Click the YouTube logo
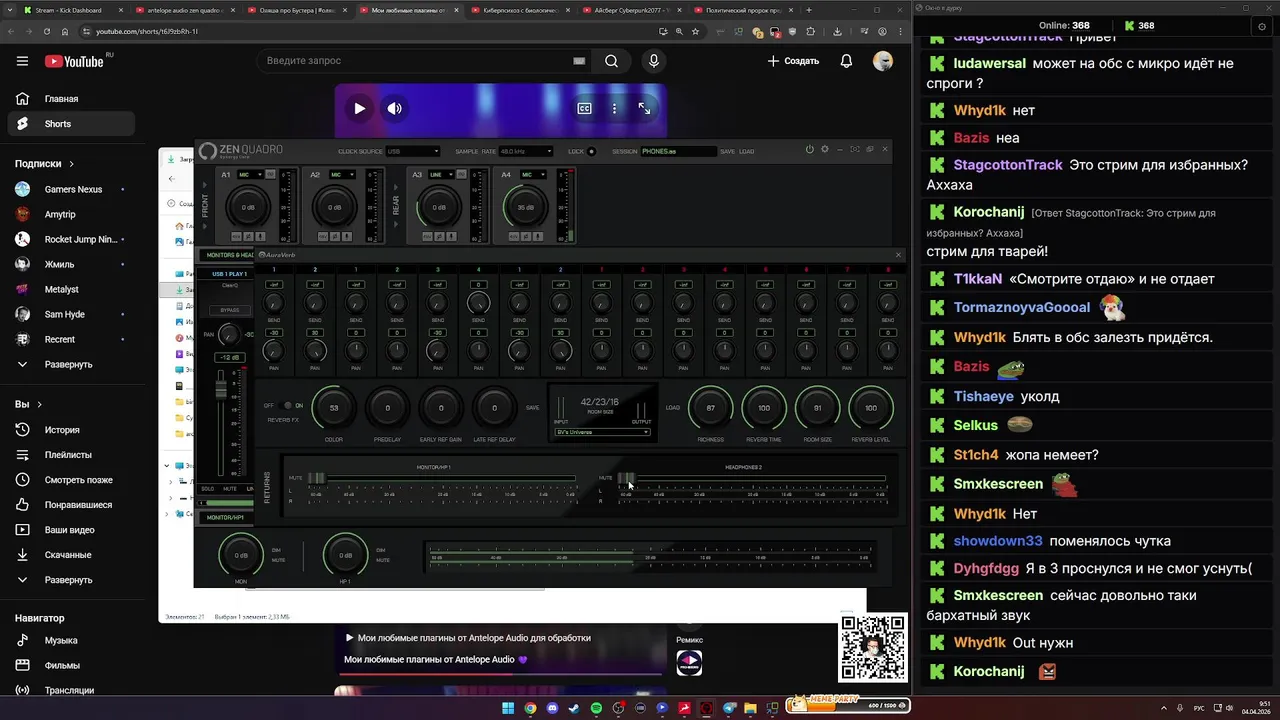 [x=74, y=61]
